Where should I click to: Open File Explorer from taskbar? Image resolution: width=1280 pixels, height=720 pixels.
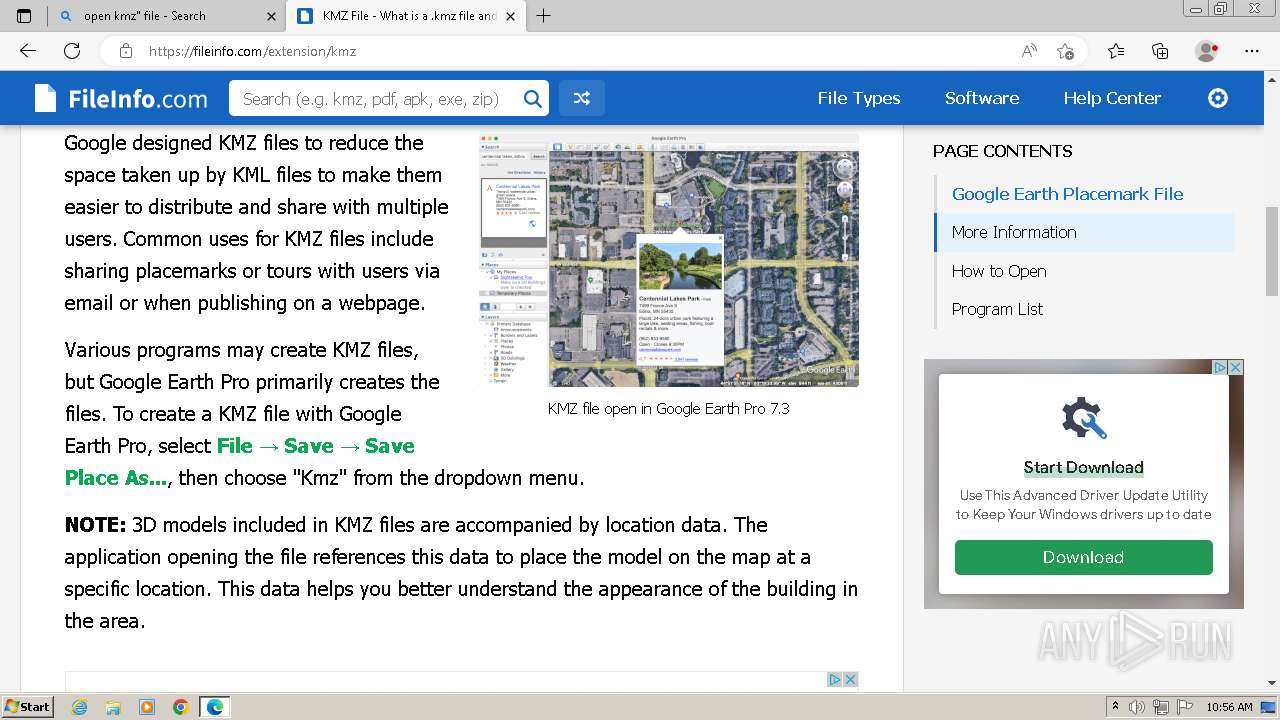pos(113,707)
